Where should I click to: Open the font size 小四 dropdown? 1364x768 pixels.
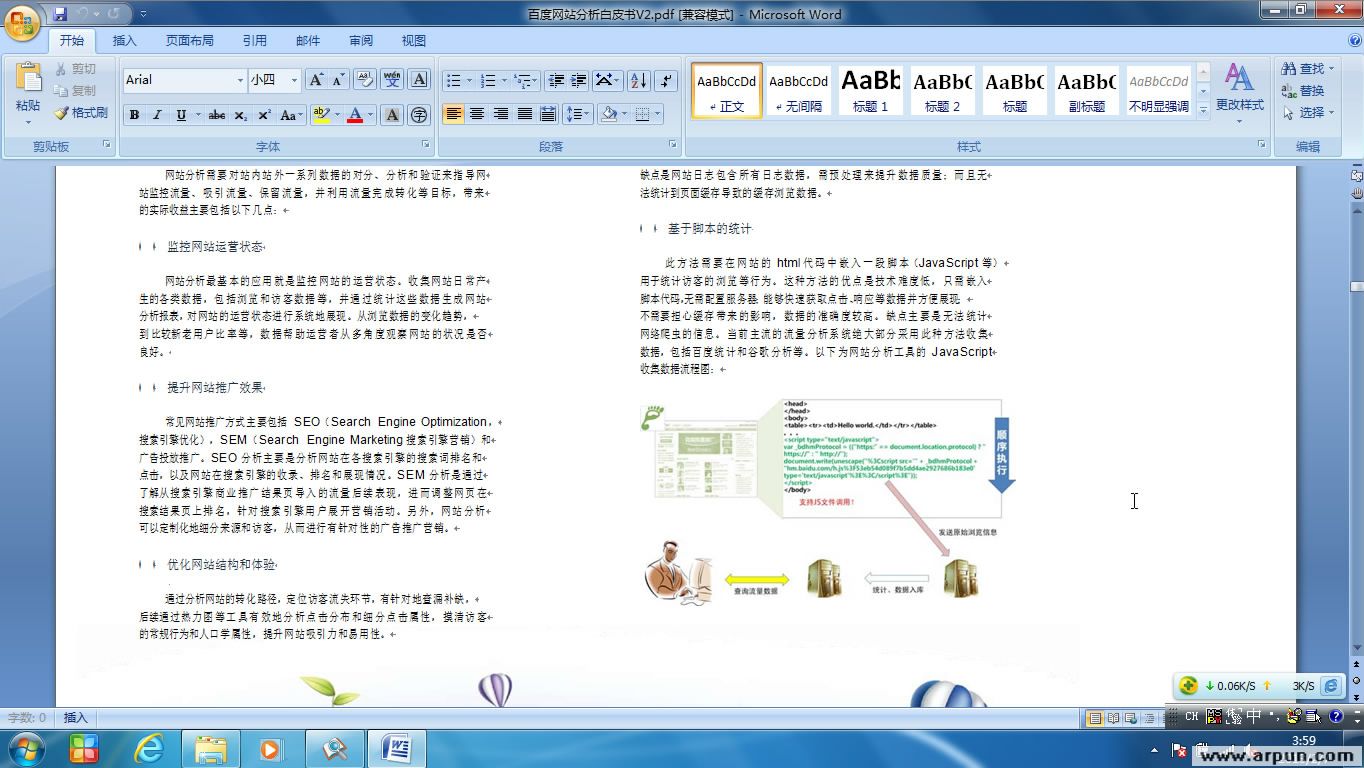(x=294, y=80)
